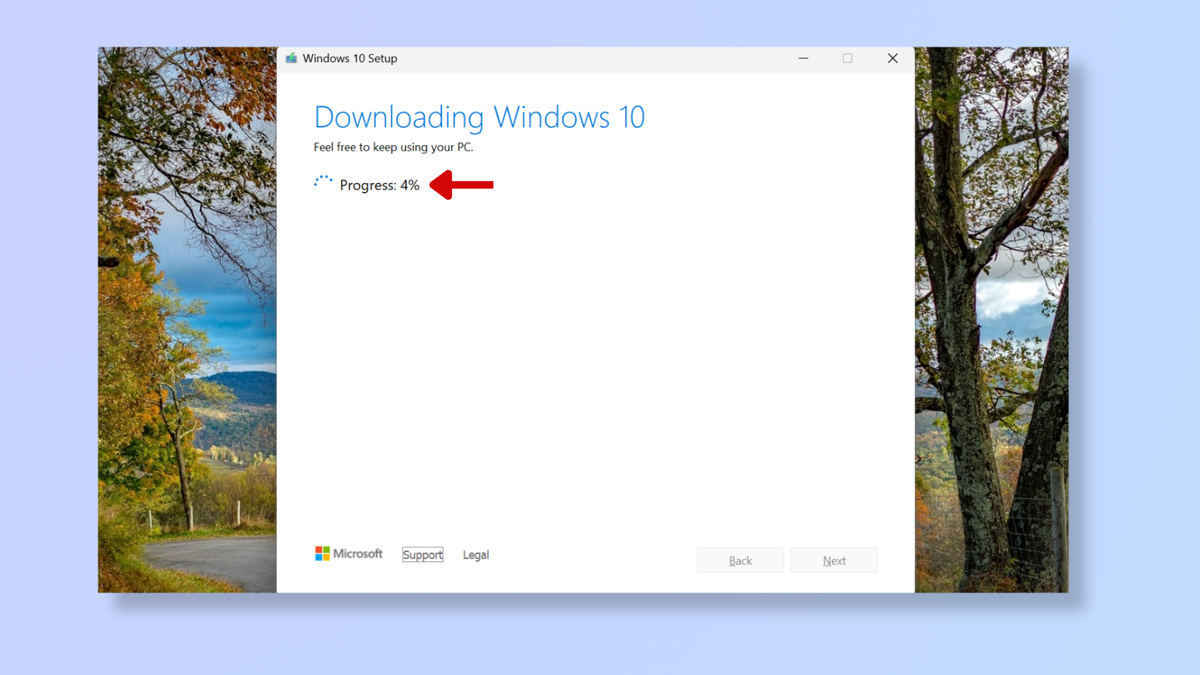Click the red square in the Microsoft logo
The height and width of the screenshot is (675, 1200).
click(318, 549)
